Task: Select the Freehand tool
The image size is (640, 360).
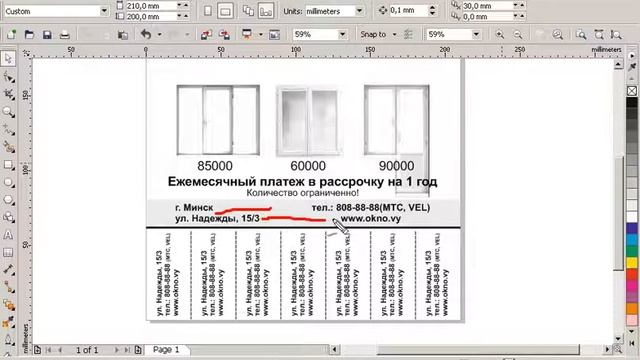Action: pyautogui.click(x=8, y=130)
